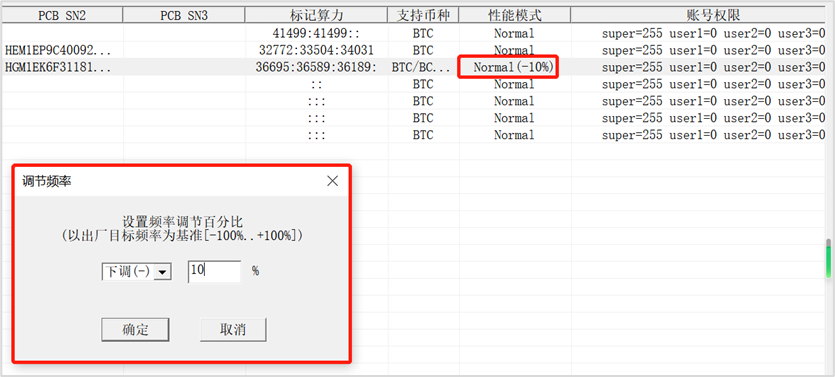The image size is (835, 377).
Task: Select the 32772:33504:34031 hashrate cell
Action: point(316,51)
